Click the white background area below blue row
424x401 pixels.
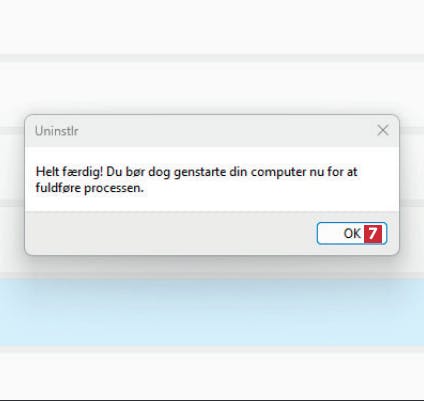point(212,375)
